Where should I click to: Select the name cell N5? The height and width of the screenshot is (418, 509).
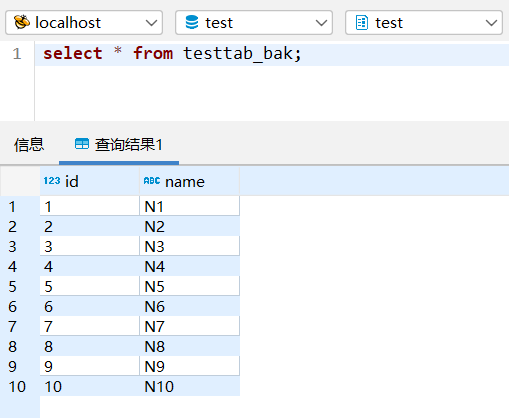(189, 286)
